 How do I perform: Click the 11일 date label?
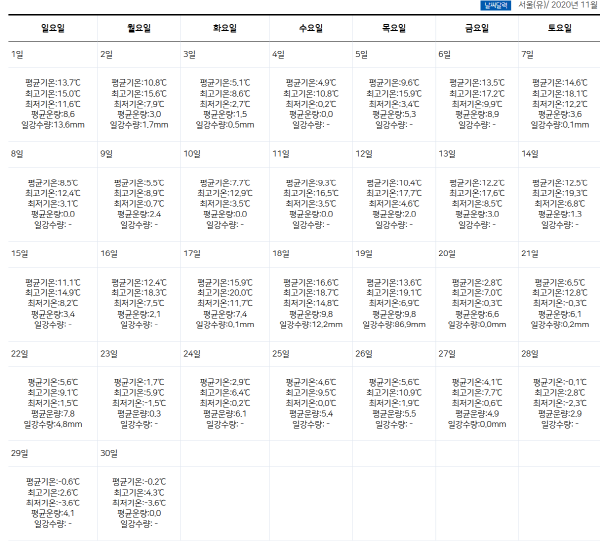tap(280, 154)
